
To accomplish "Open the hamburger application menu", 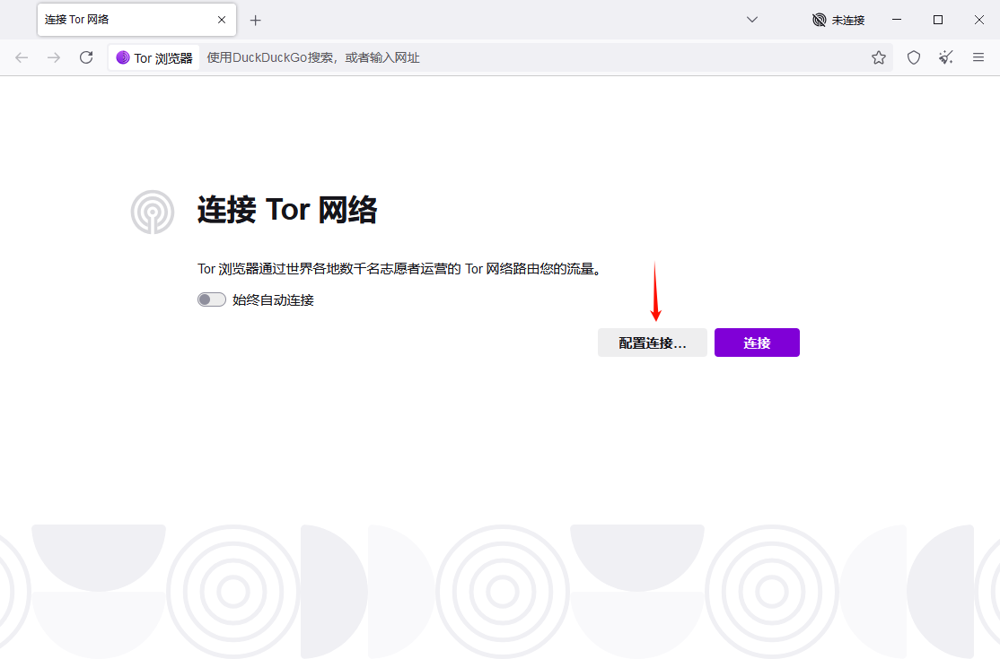I will click(x=979, y=58).
